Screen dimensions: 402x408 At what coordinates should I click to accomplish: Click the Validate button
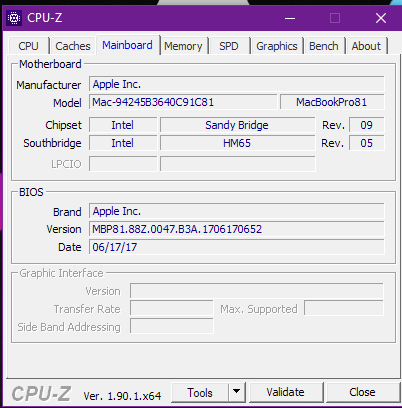[286, 392]
